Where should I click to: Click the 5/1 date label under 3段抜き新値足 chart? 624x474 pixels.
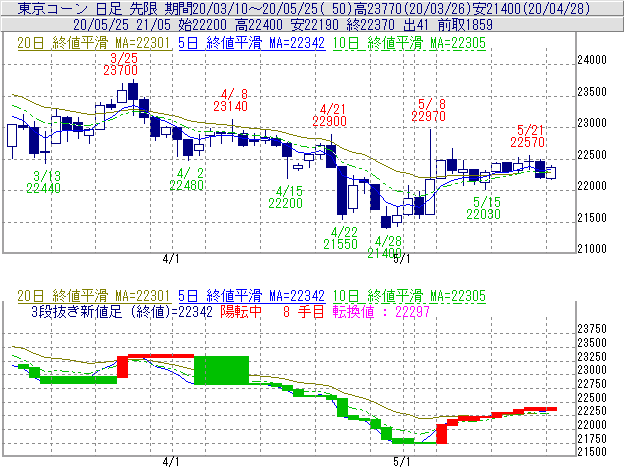402,462
